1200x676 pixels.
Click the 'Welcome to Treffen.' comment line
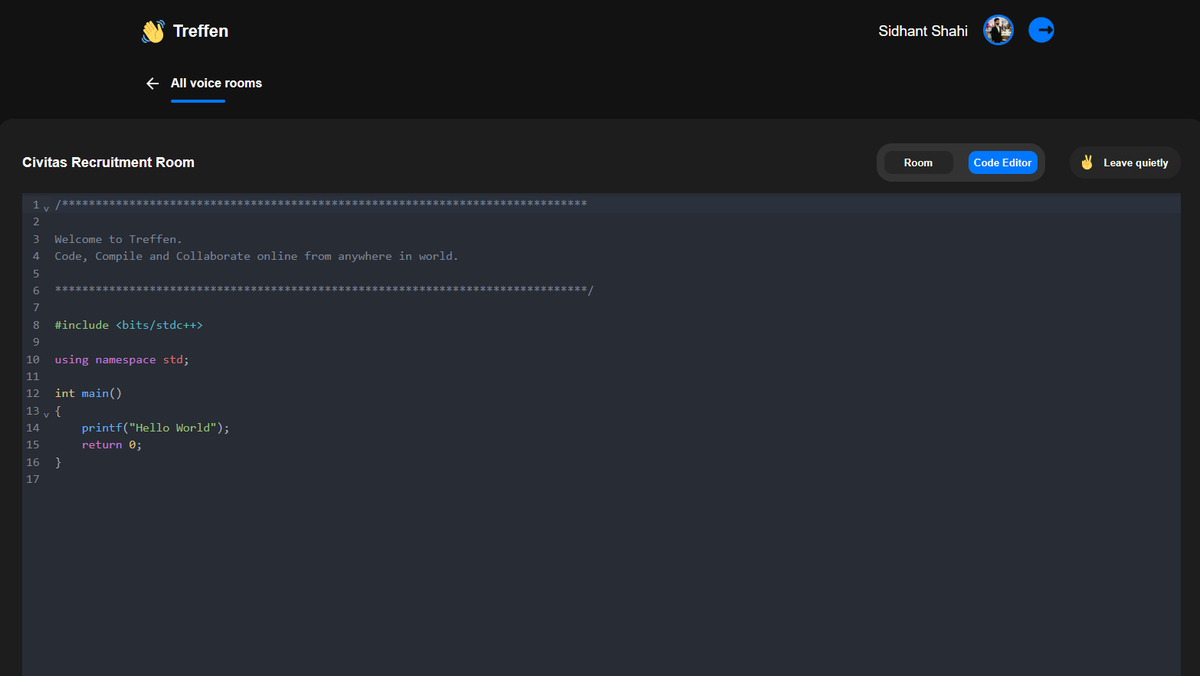pos(118,239)
